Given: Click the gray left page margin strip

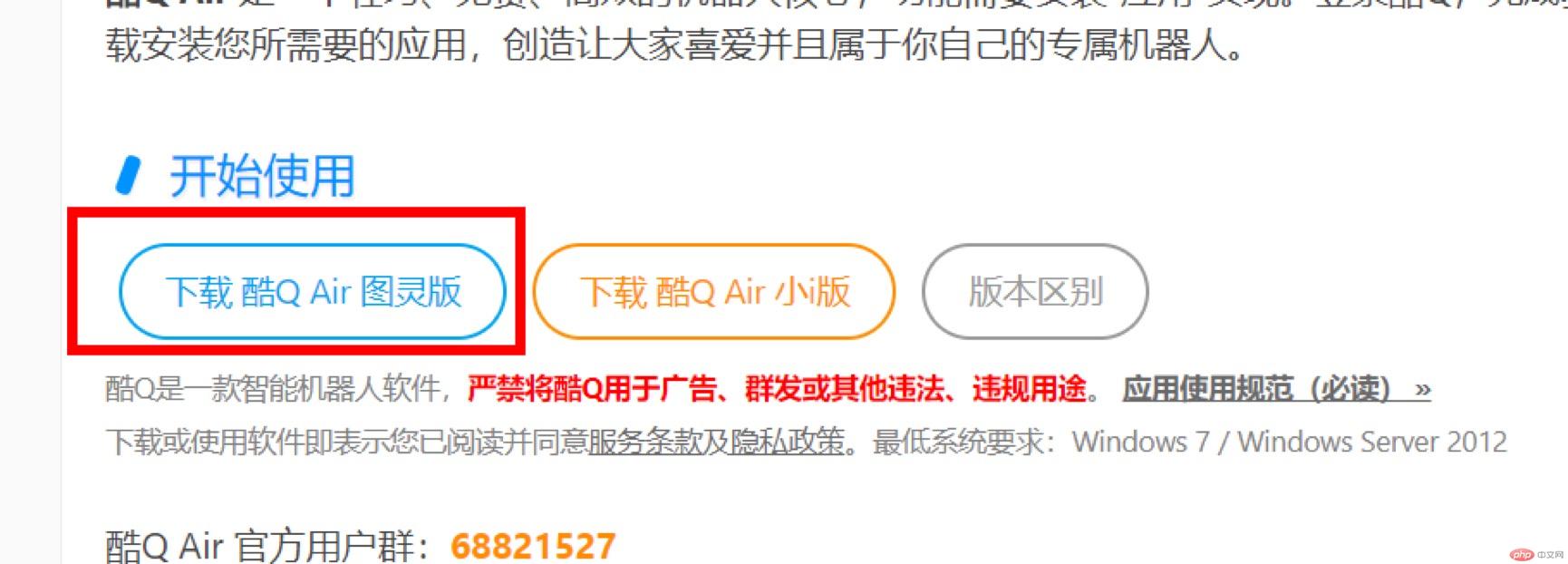Looking at the screenshot, I should (x=31, y=282).
